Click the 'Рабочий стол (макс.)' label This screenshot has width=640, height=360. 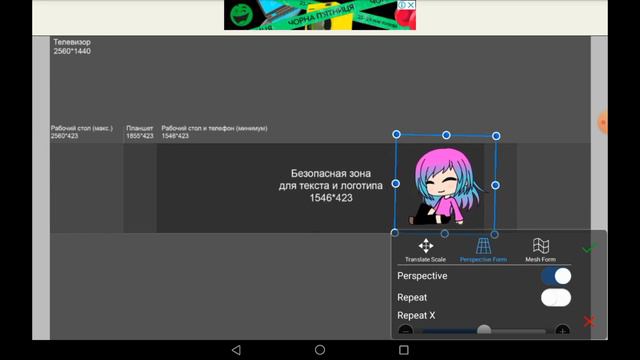click(x=82, y=128)
